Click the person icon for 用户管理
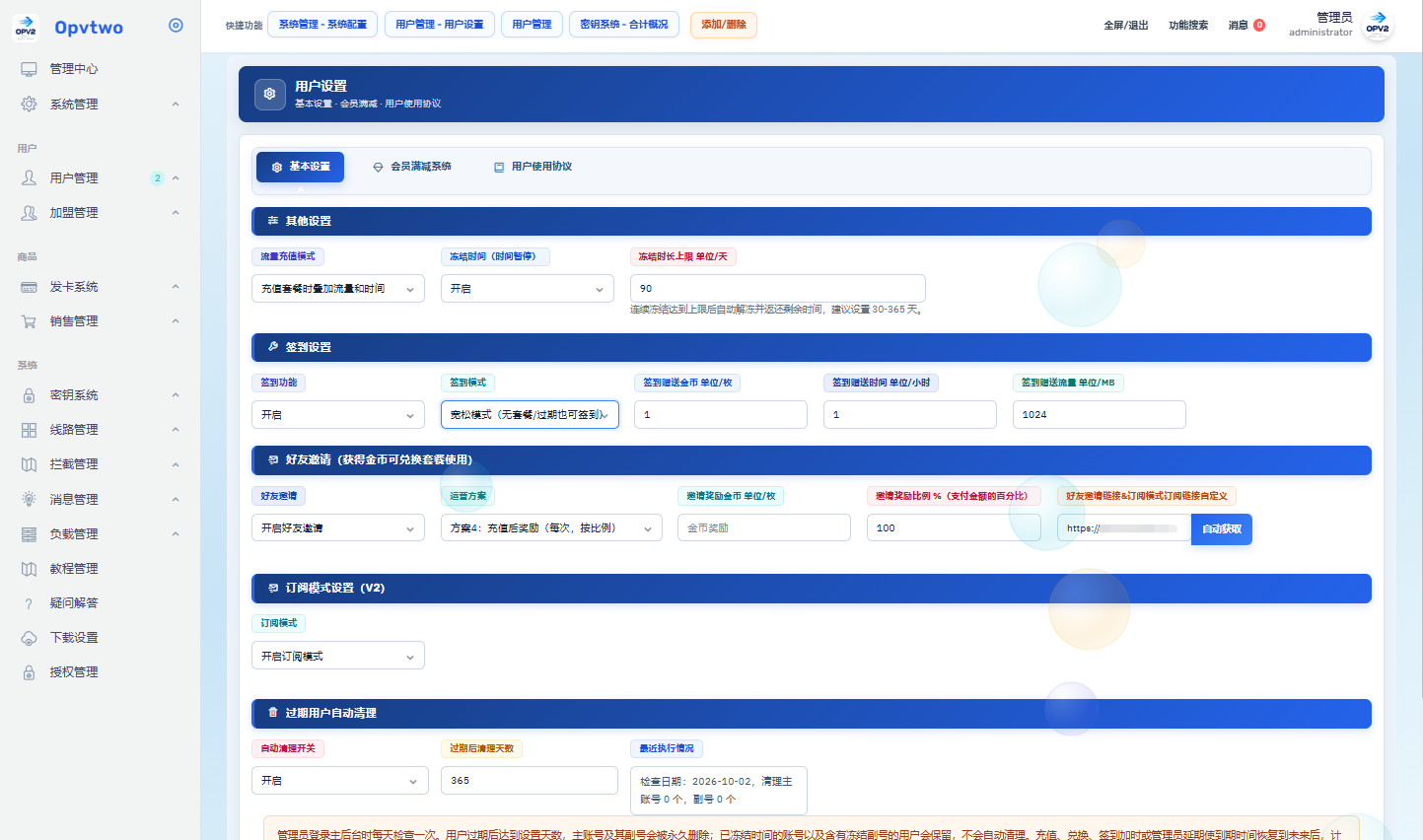The width and height of the screenshot is (1423, 840). click(29, 177)
